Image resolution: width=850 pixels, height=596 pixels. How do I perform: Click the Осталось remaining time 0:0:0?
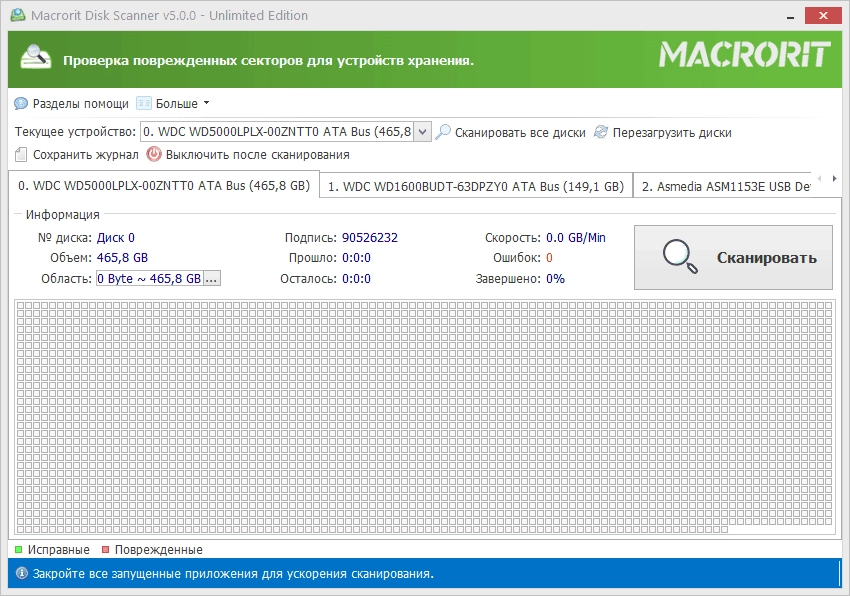(x=356, y=279)
